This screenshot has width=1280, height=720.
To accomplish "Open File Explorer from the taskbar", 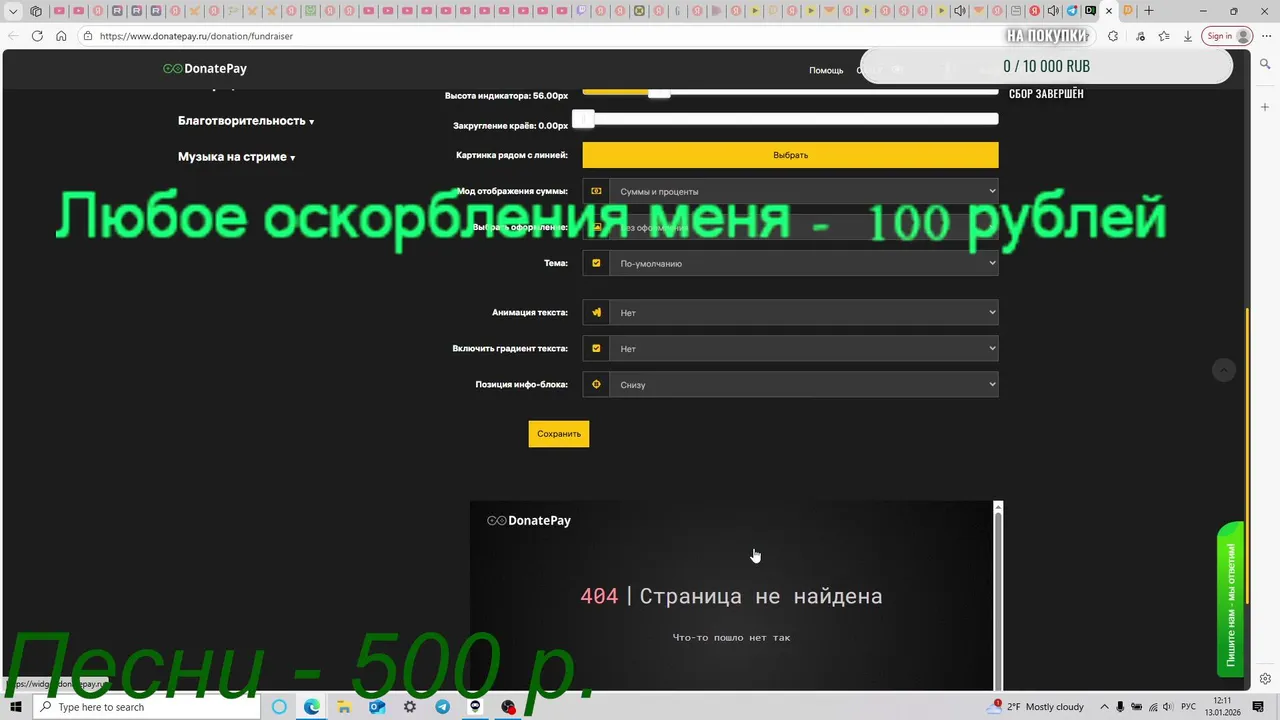I will [344, 707].
